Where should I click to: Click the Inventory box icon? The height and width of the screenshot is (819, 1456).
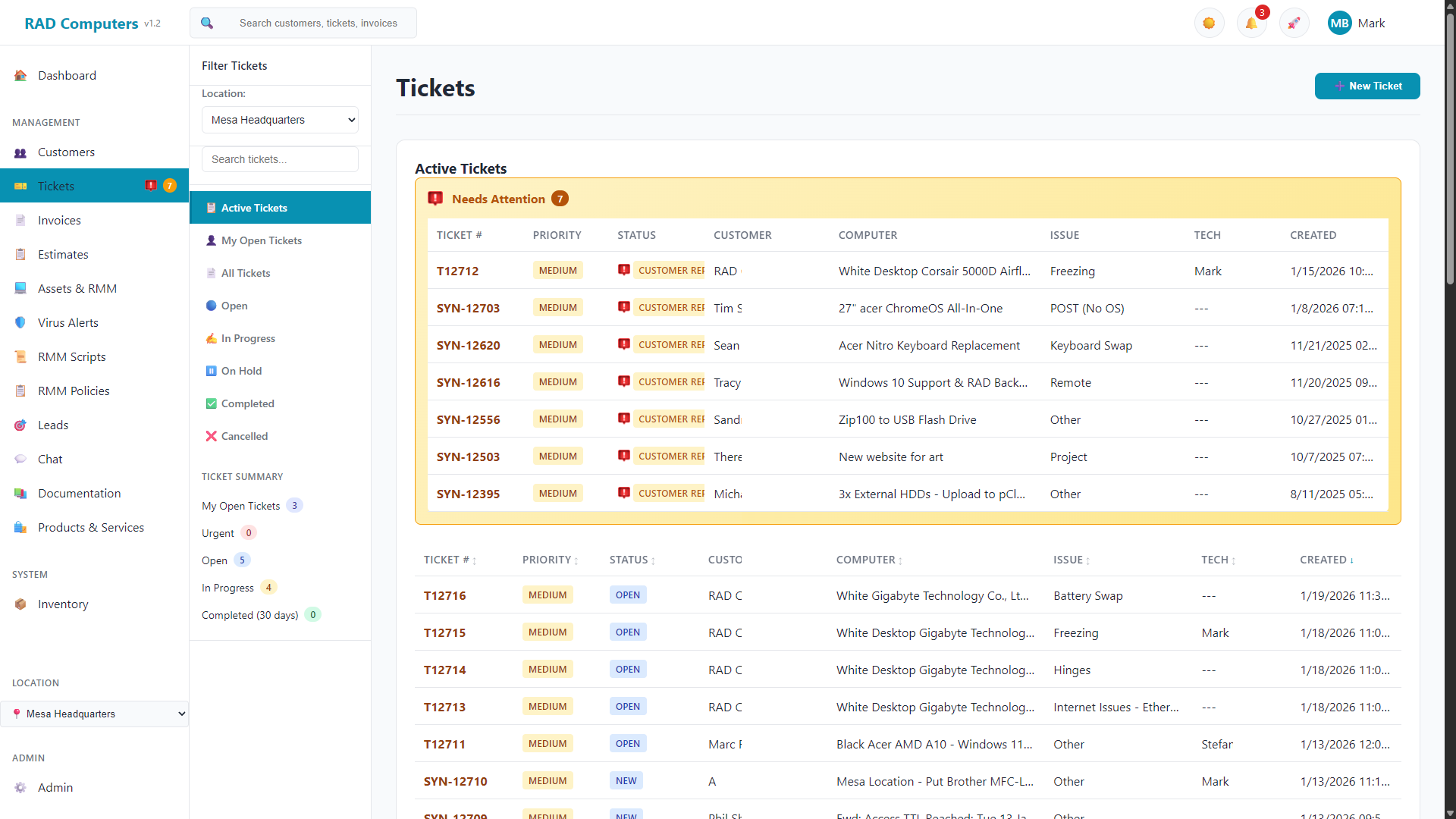click(x=20, y=604)
